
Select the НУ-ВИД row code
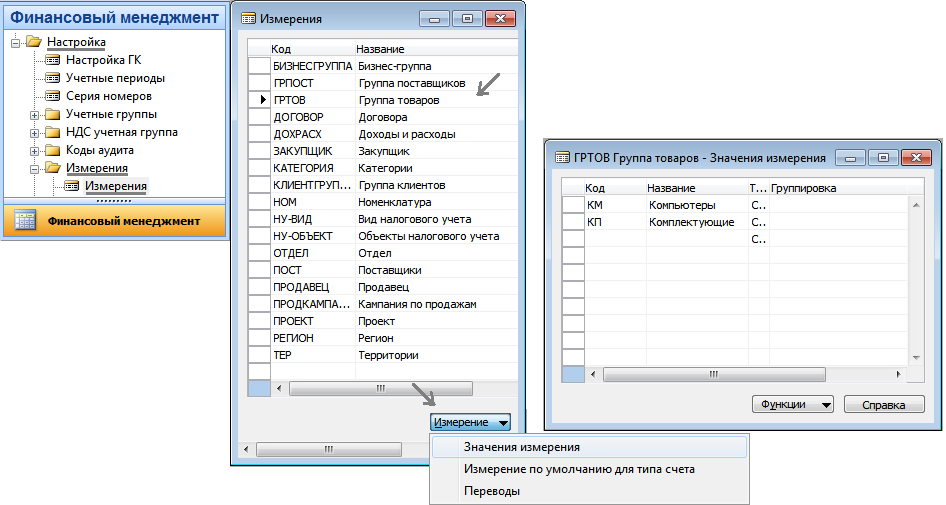click(313, 219)
